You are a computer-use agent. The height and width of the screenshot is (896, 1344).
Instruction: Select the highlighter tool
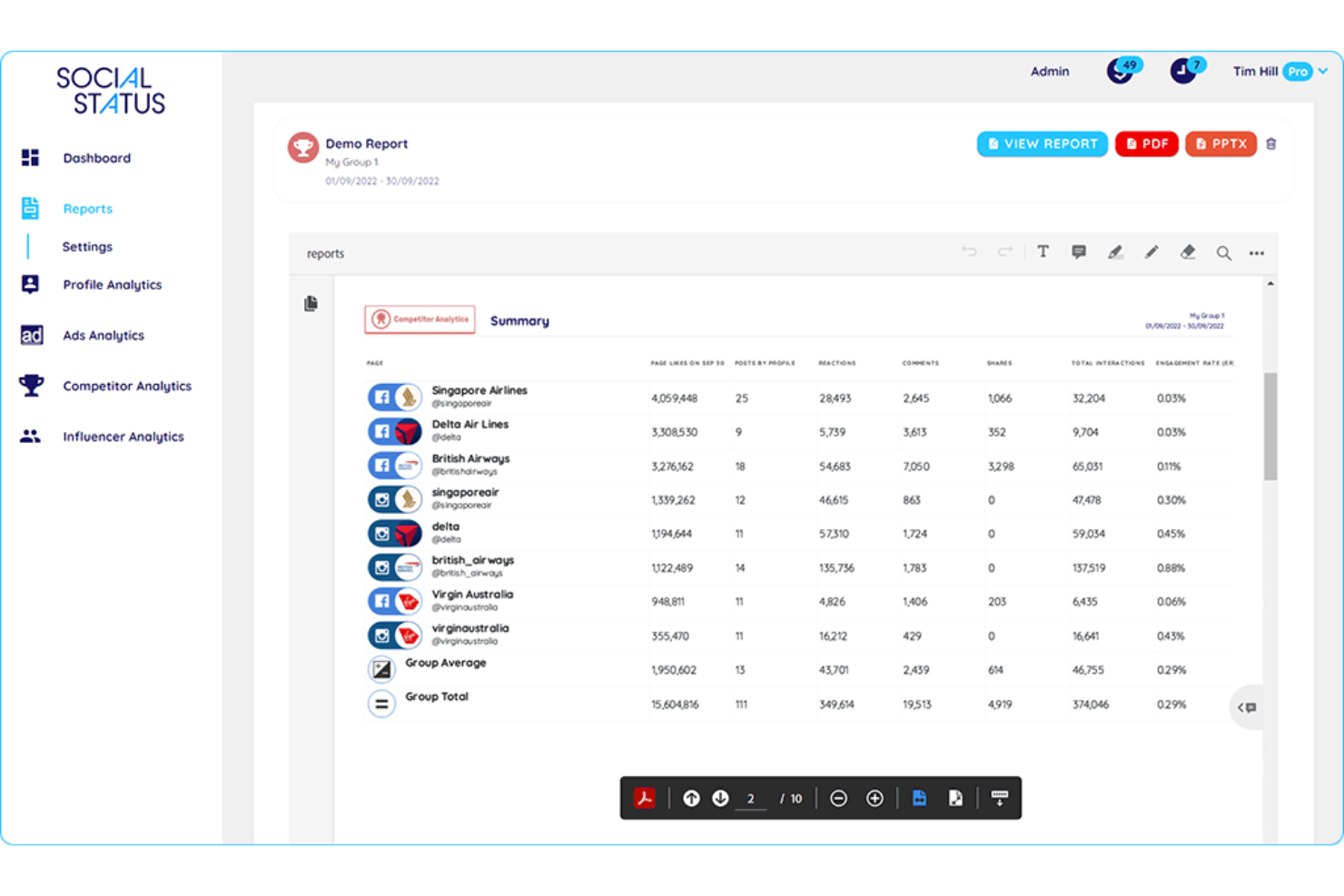1115,253
